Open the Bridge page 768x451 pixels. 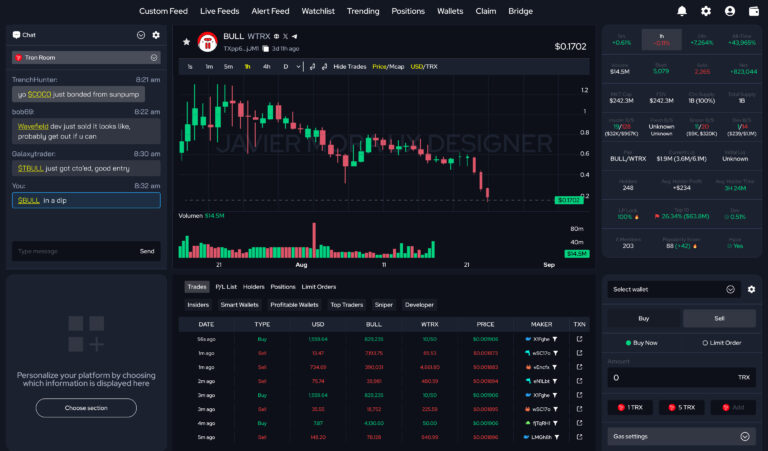click(520, 11)
